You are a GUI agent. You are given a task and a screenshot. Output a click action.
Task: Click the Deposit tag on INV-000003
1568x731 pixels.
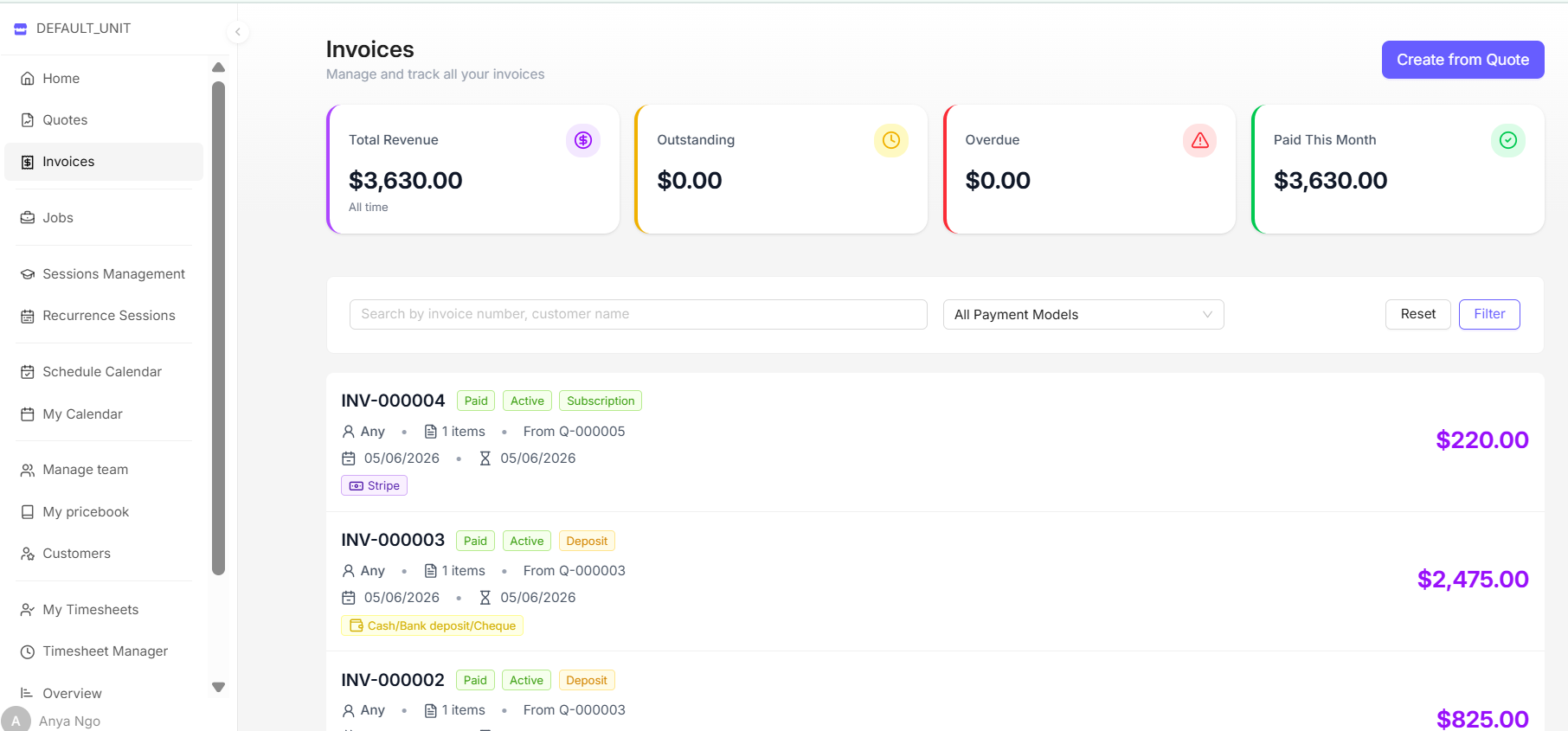[587, 541]
